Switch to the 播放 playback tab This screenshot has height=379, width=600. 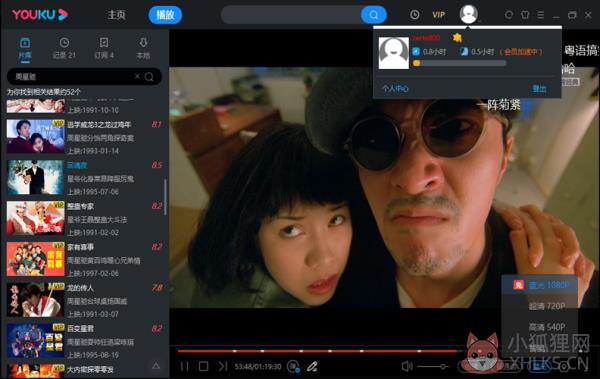pyautogui.click(x=165, y=15)
